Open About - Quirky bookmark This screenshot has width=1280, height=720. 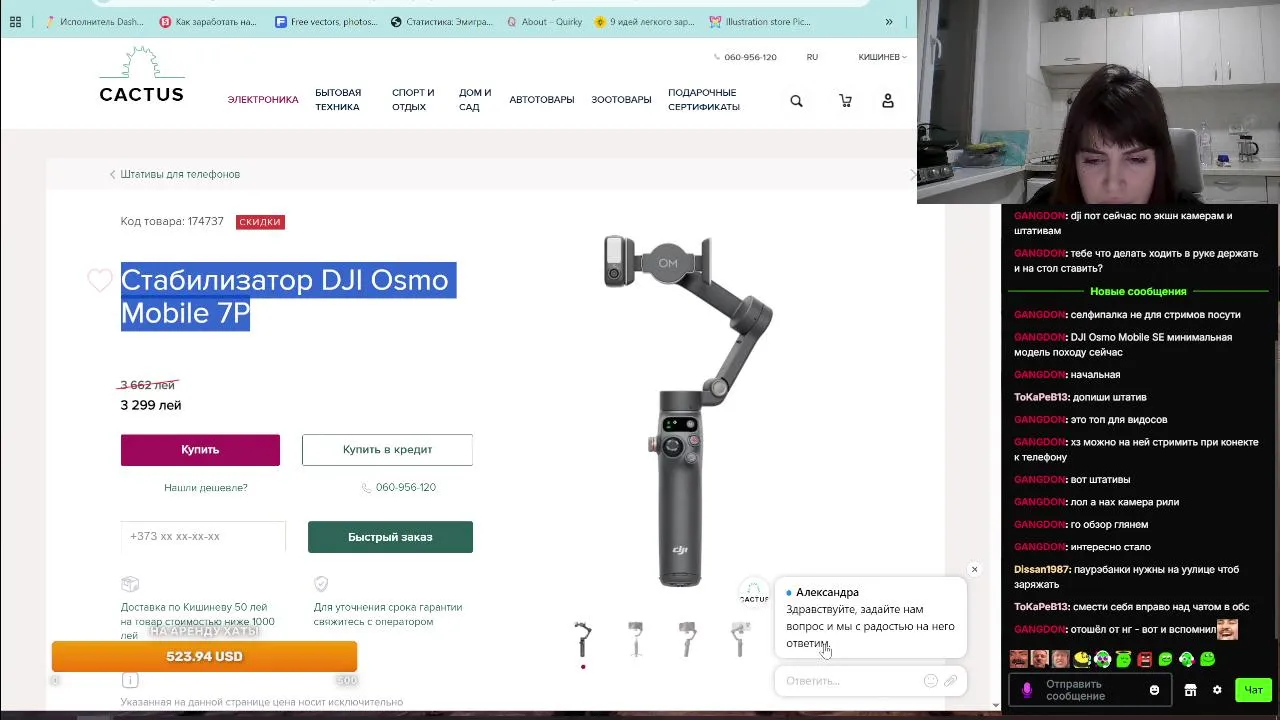[545, 21]
